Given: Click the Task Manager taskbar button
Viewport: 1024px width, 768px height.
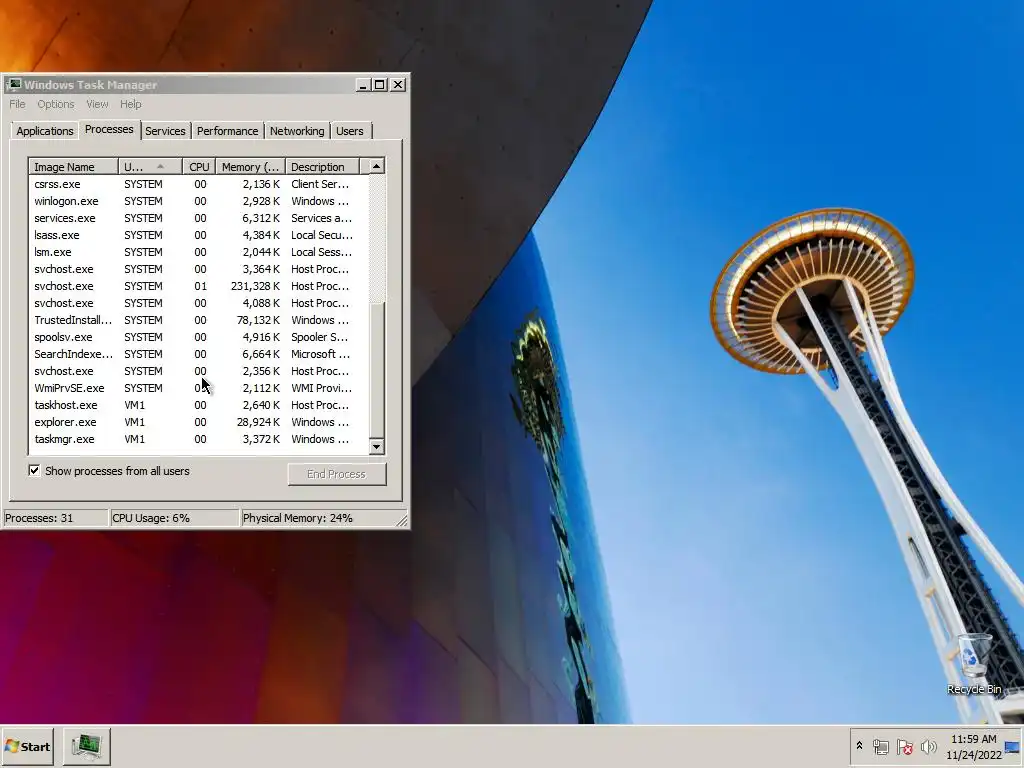Looking at the screenshot, I should (x=87, y=746).
